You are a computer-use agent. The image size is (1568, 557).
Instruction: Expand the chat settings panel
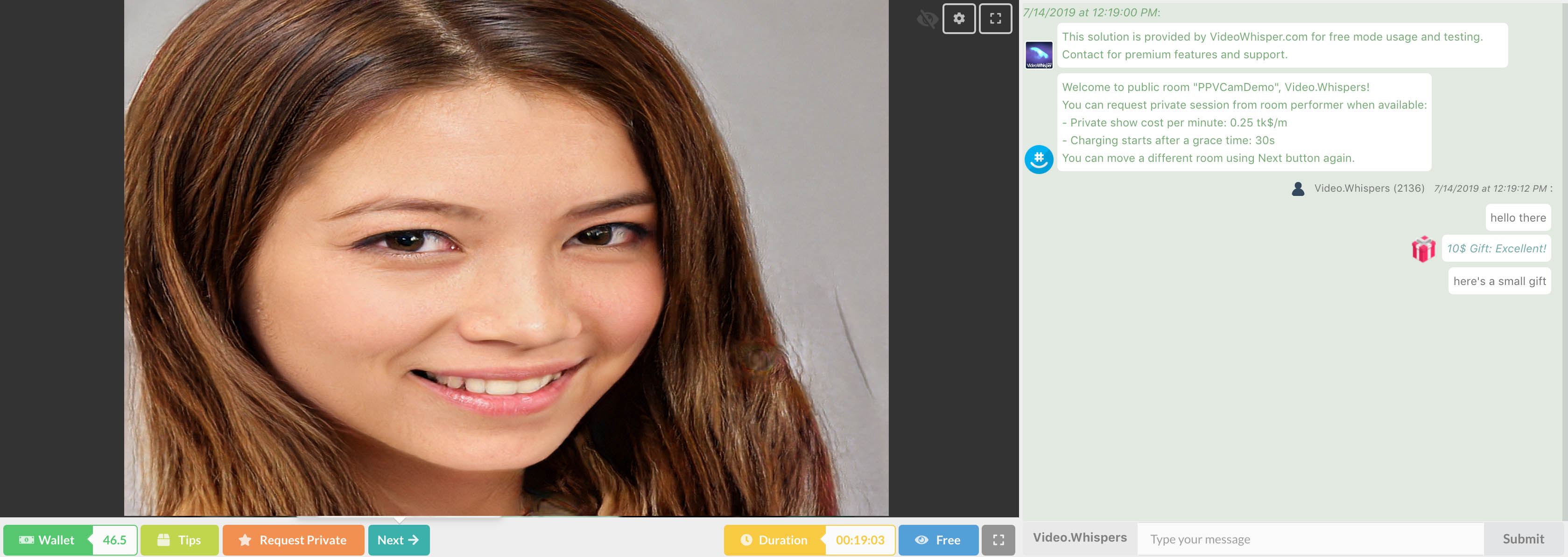point(956,18)
